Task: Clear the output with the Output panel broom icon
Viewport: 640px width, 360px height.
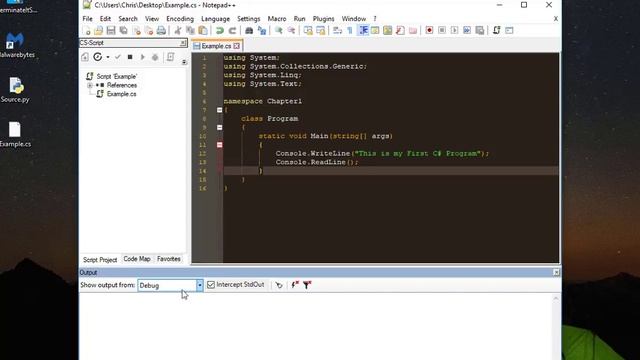Action: point(279,285)
